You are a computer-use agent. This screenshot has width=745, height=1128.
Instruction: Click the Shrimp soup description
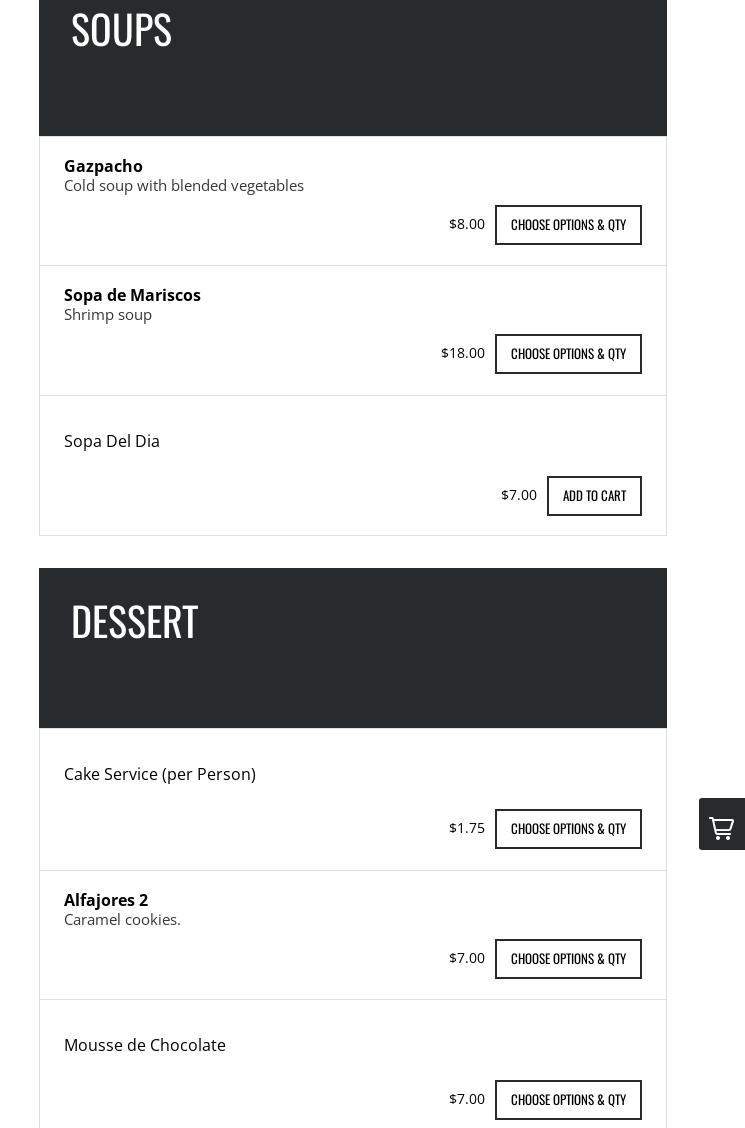pos(108,315)
